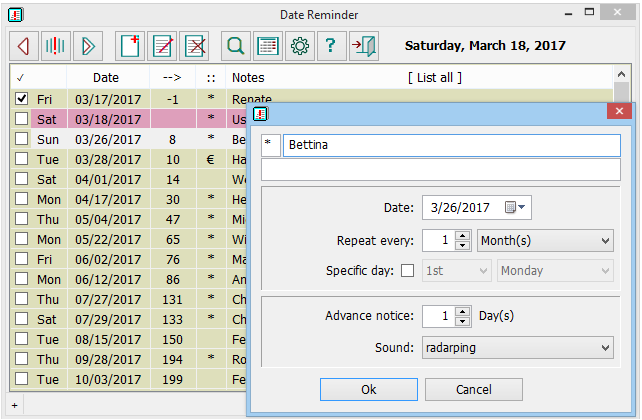This screenshot has height=420, width=642.
Task: Check the Sun 03/26/2017 checkbox
Action: coord(21,138)
